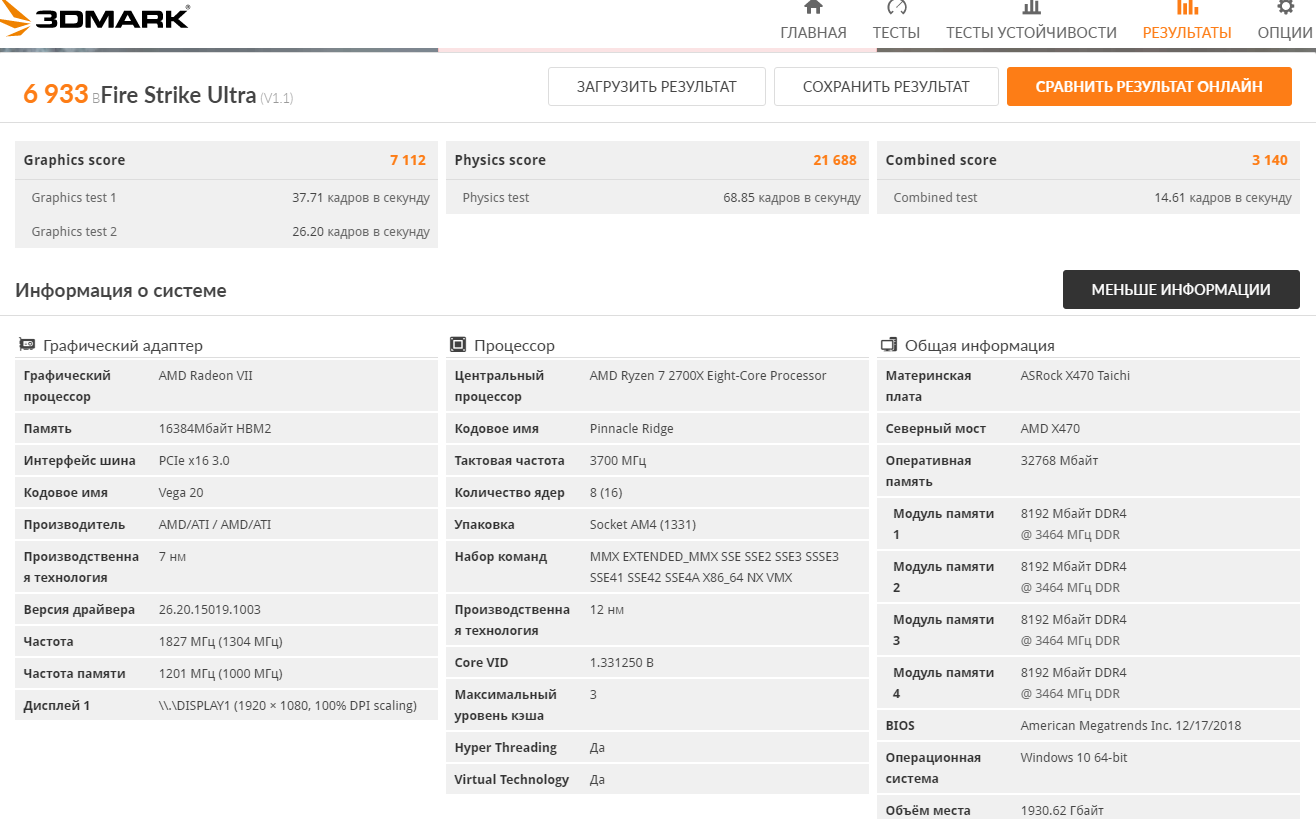Image resolution: width=1316 pixels, height=819 pixels.
Task: Click Сравнить результат онлайн button
Action: (x=1149, y=86)
